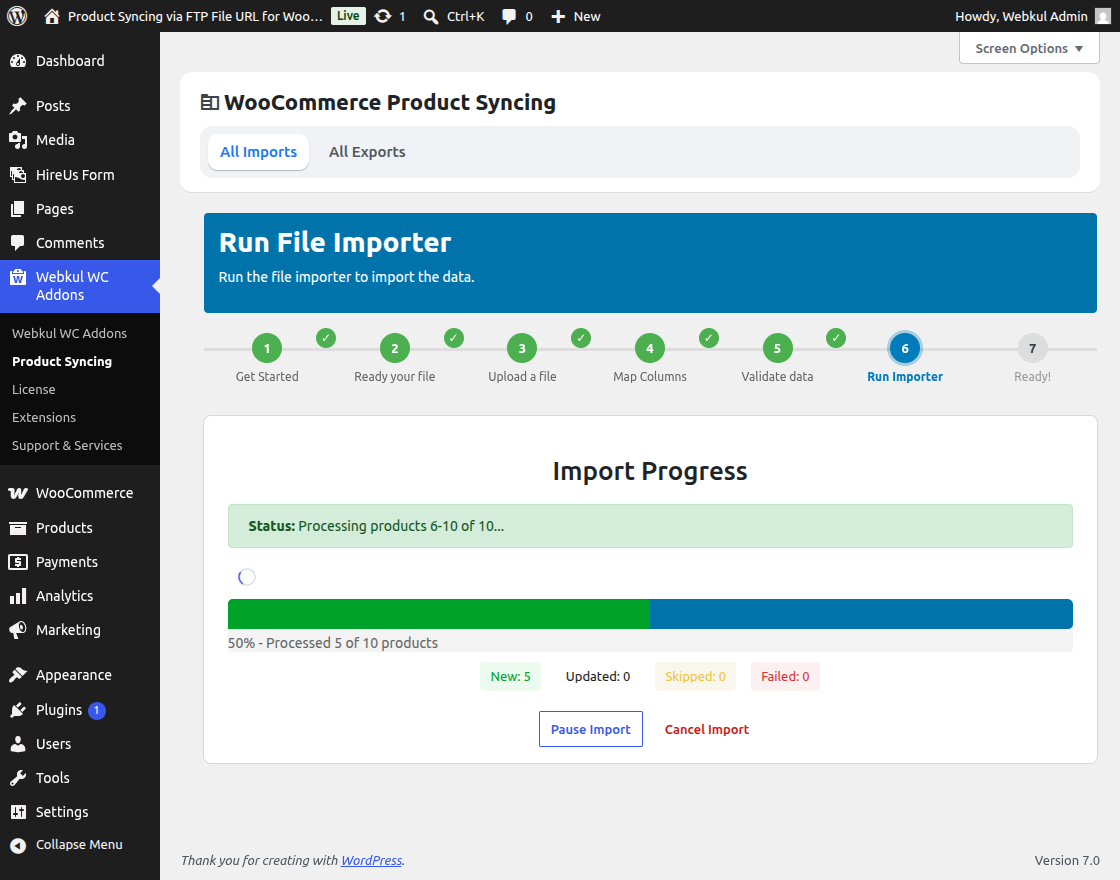Click the Users person icon
The image size is (1120, 880).
point(18,744)
